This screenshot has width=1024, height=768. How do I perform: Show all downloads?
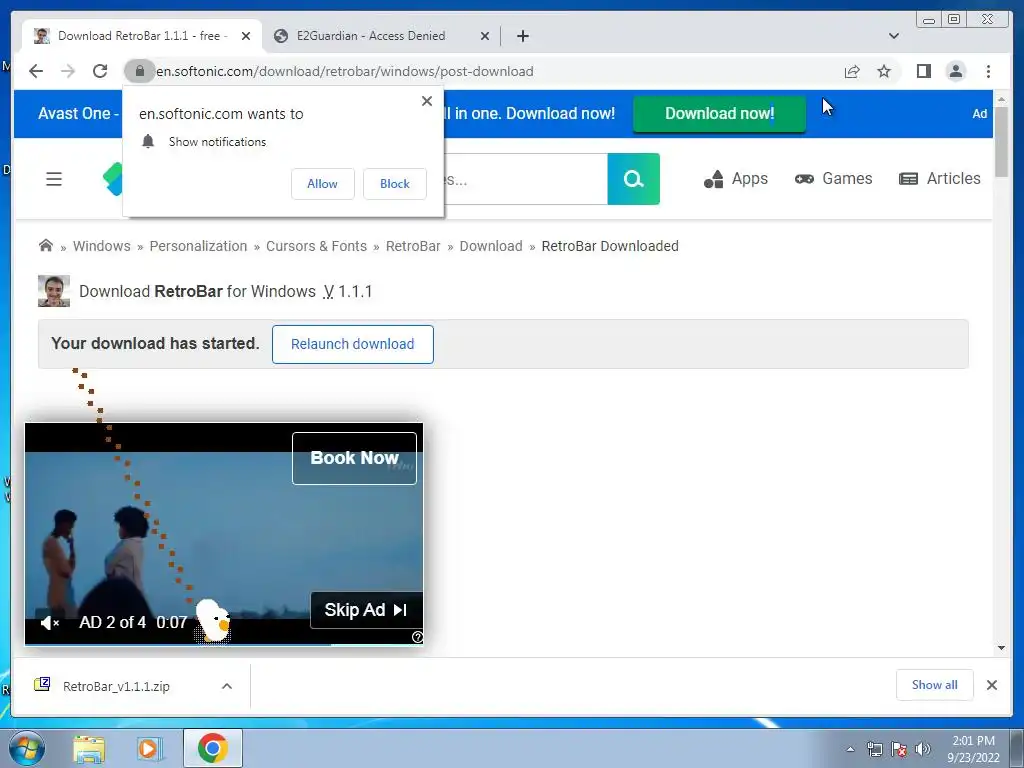[x=935, y=684]
